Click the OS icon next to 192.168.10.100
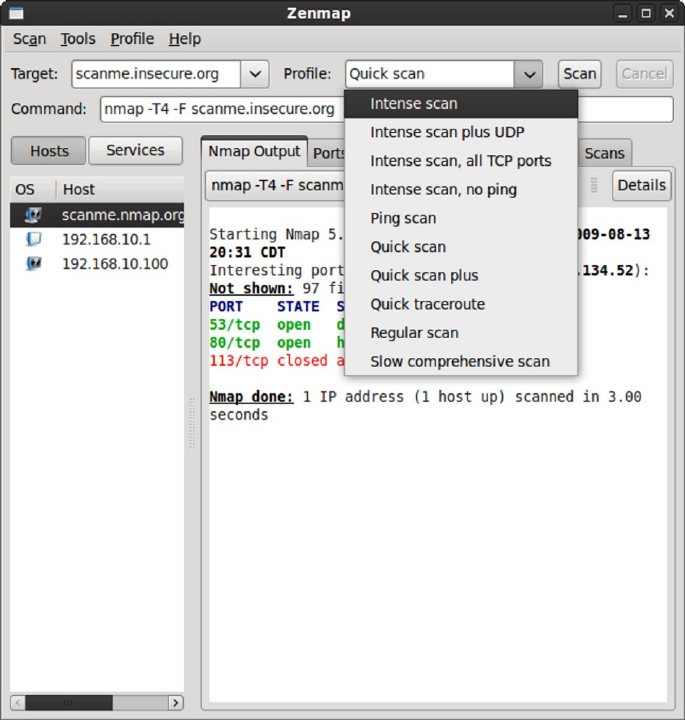Screen dimensions: 685x720 [x=33, y=264]
